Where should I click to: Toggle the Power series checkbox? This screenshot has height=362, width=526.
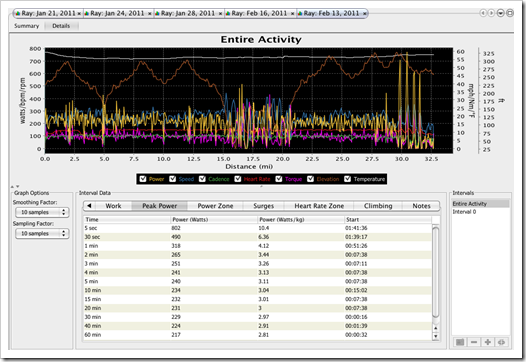(143, 179)
